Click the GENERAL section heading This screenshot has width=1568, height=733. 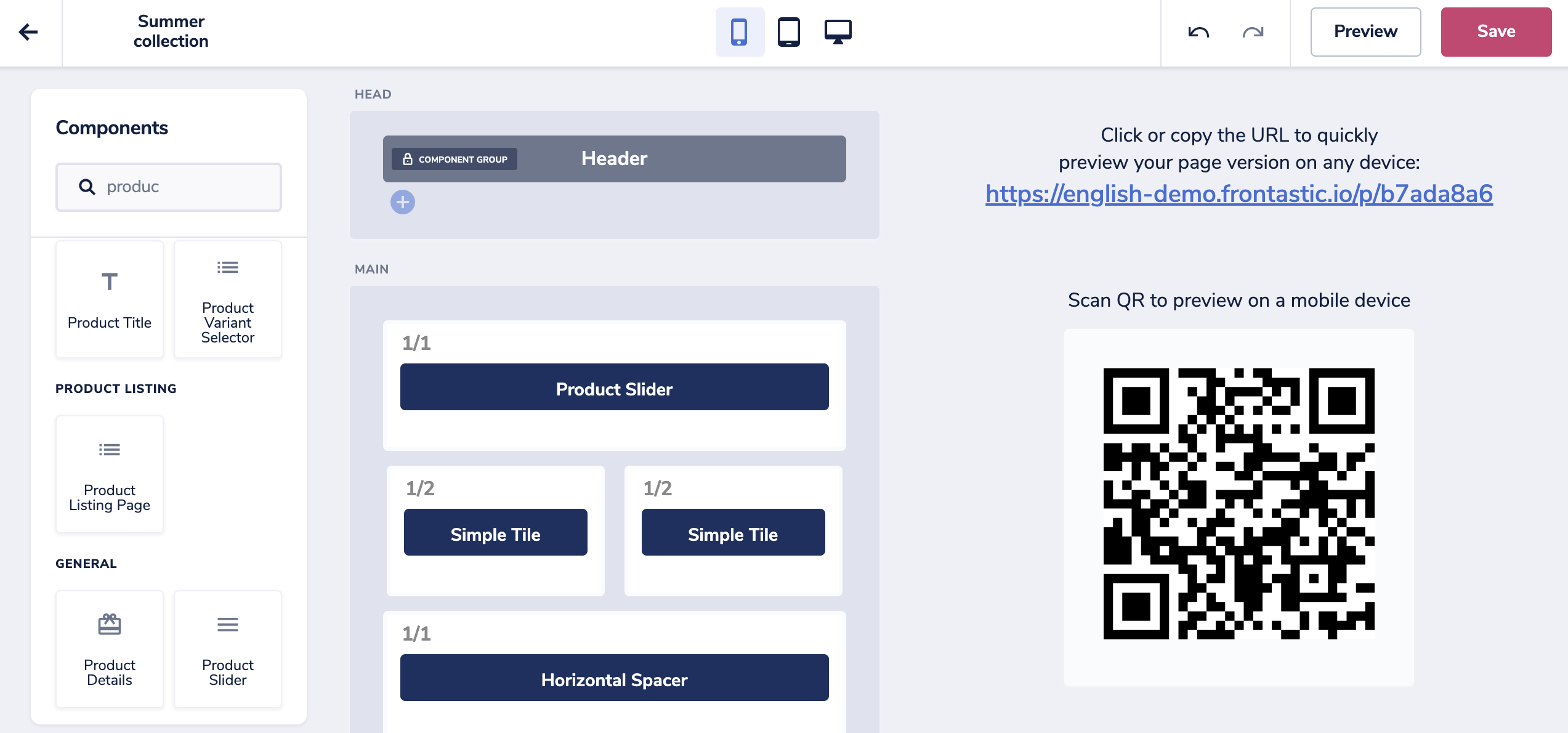point(86,564)
